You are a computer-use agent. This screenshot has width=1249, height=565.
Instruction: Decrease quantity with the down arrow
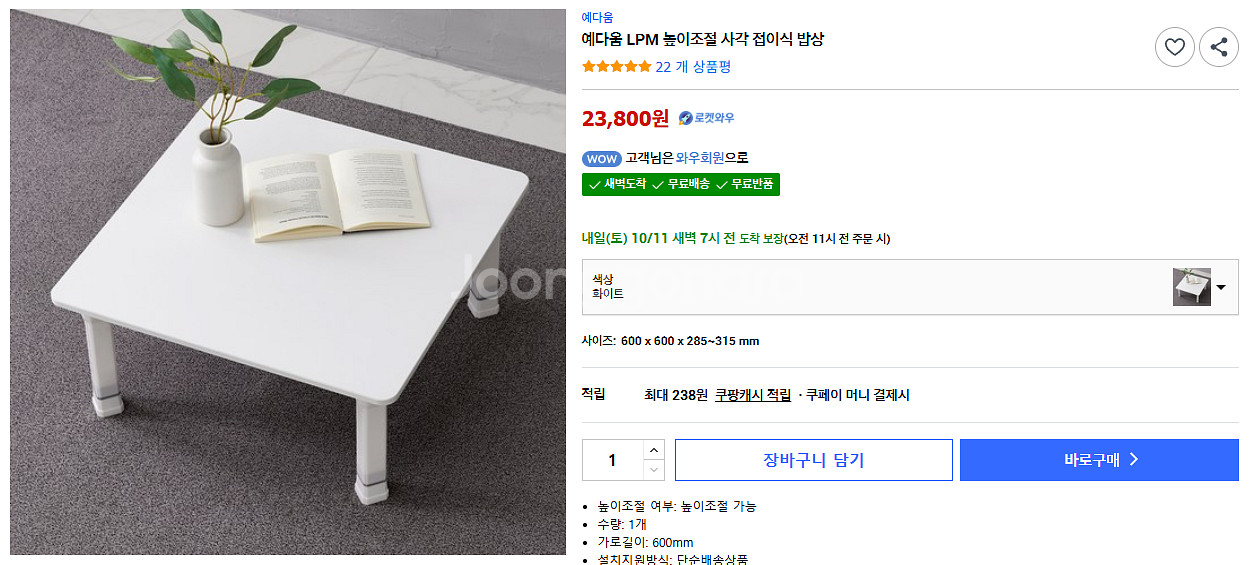click(654, 470)
